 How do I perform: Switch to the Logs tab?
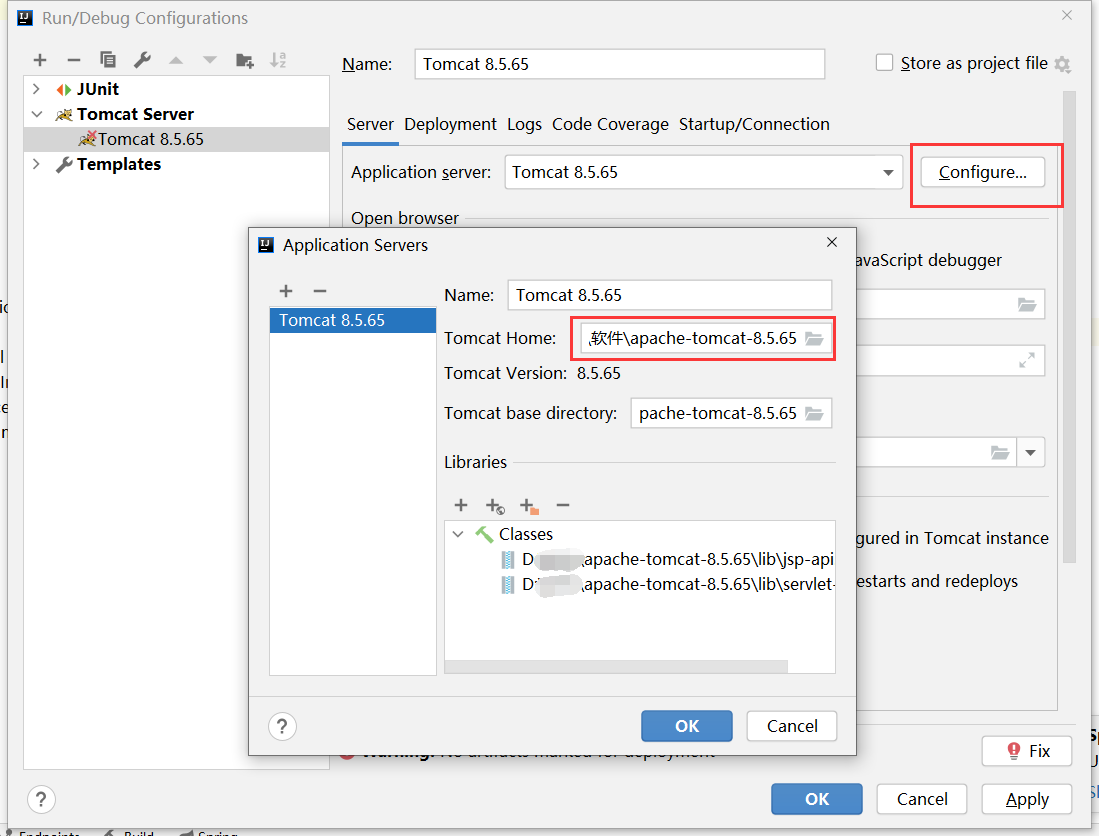(x=524, y=125)
